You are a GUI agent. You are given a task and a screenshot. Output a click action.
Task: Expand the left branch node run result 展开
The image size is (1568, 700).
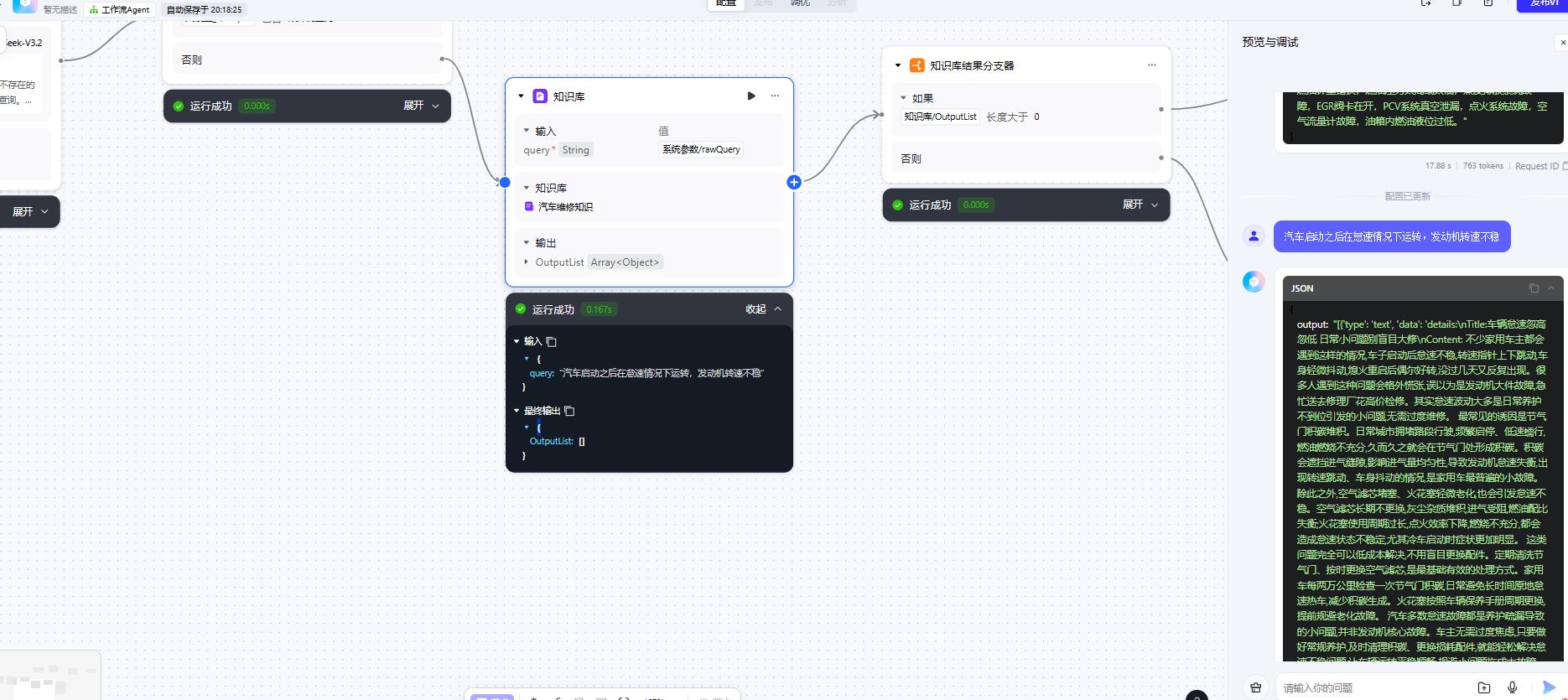pos(422,106)
